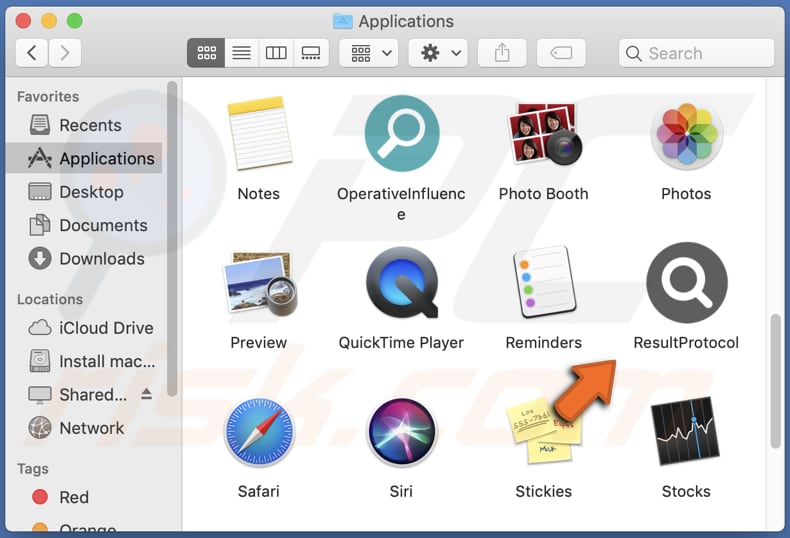
Task: Click the QuickTime Player name label
Action: pos(402,343)
